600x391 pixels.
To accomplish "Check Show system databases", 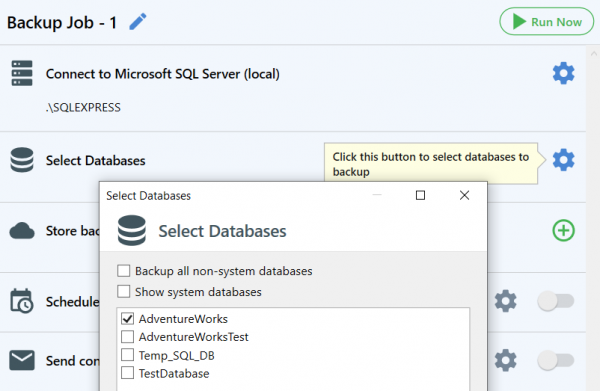I will (x=124, y=292).
